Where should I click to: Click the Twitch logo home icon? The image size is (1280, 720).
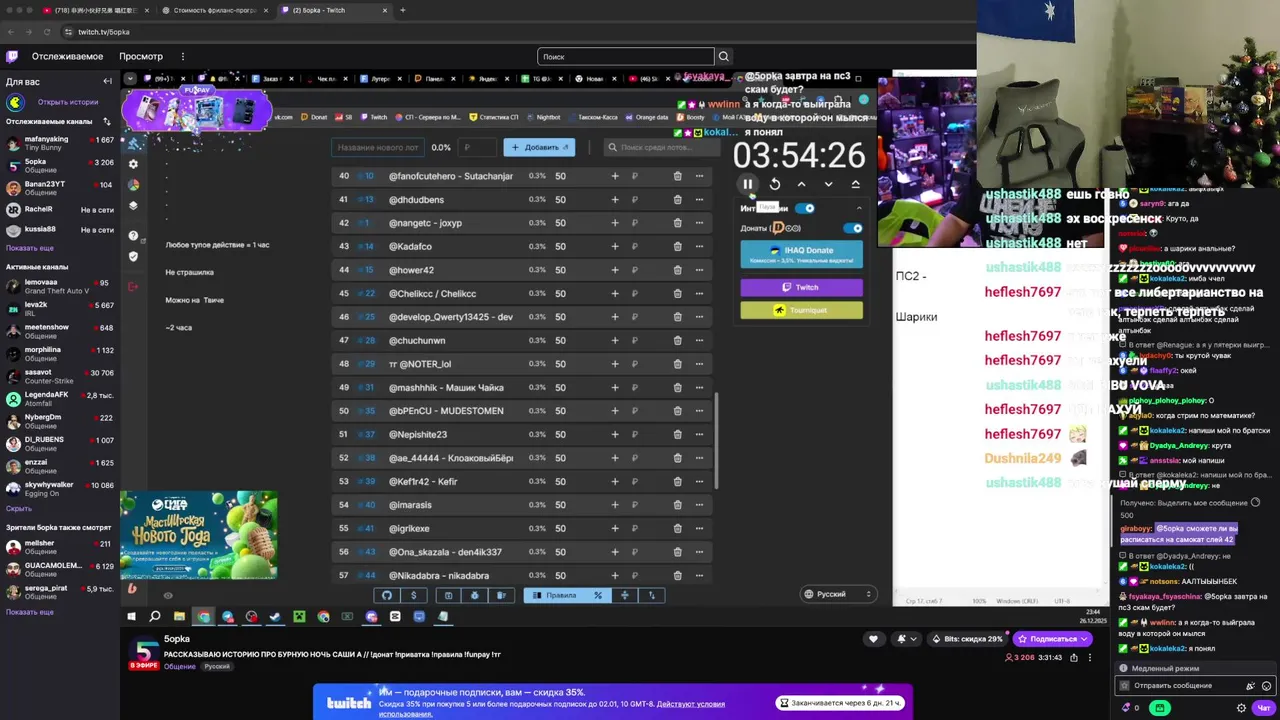[x=12, y=56]
